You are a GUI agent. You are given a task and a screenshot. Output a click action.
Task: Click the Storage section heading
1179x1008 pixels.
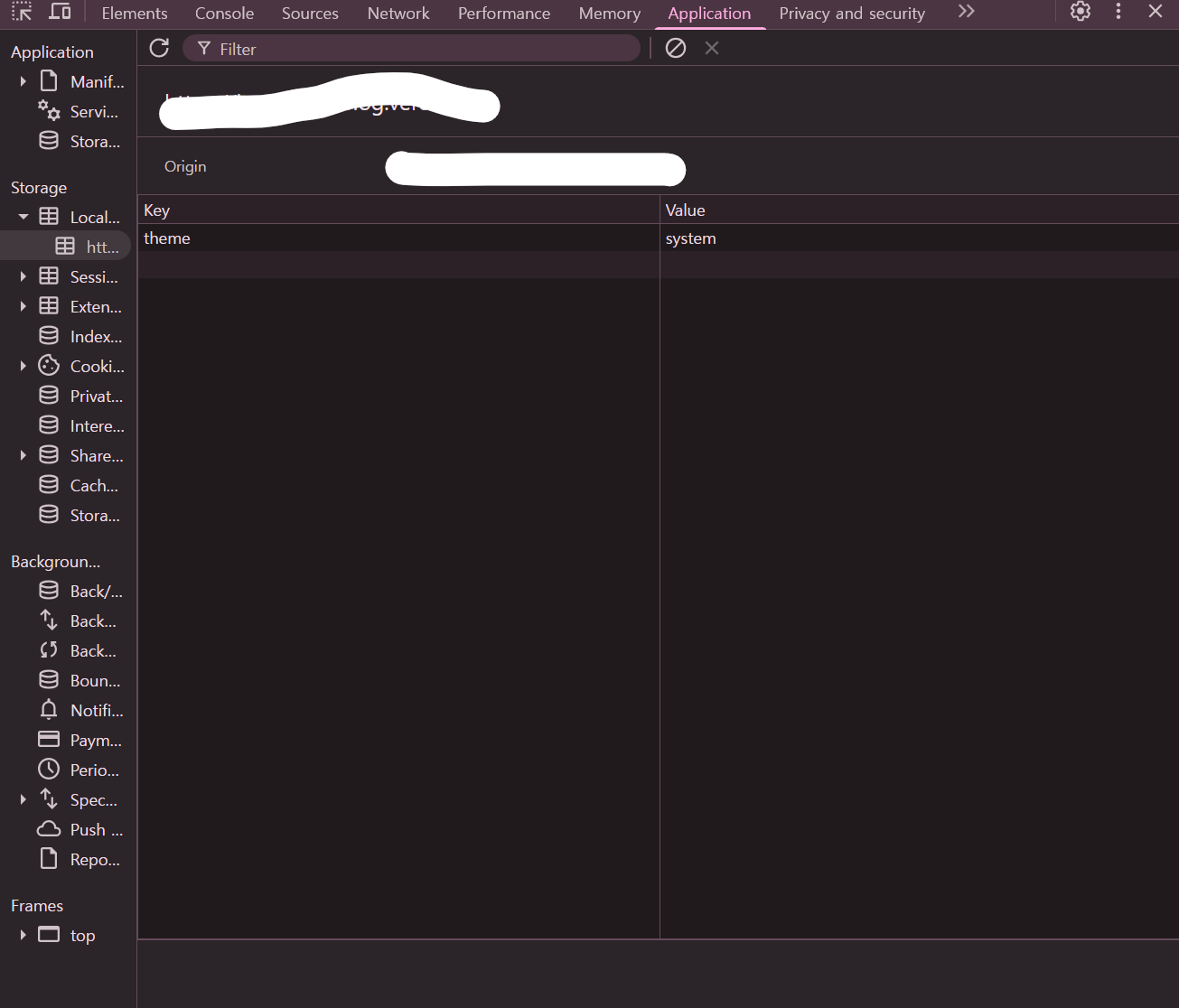(x=39, y=188)
